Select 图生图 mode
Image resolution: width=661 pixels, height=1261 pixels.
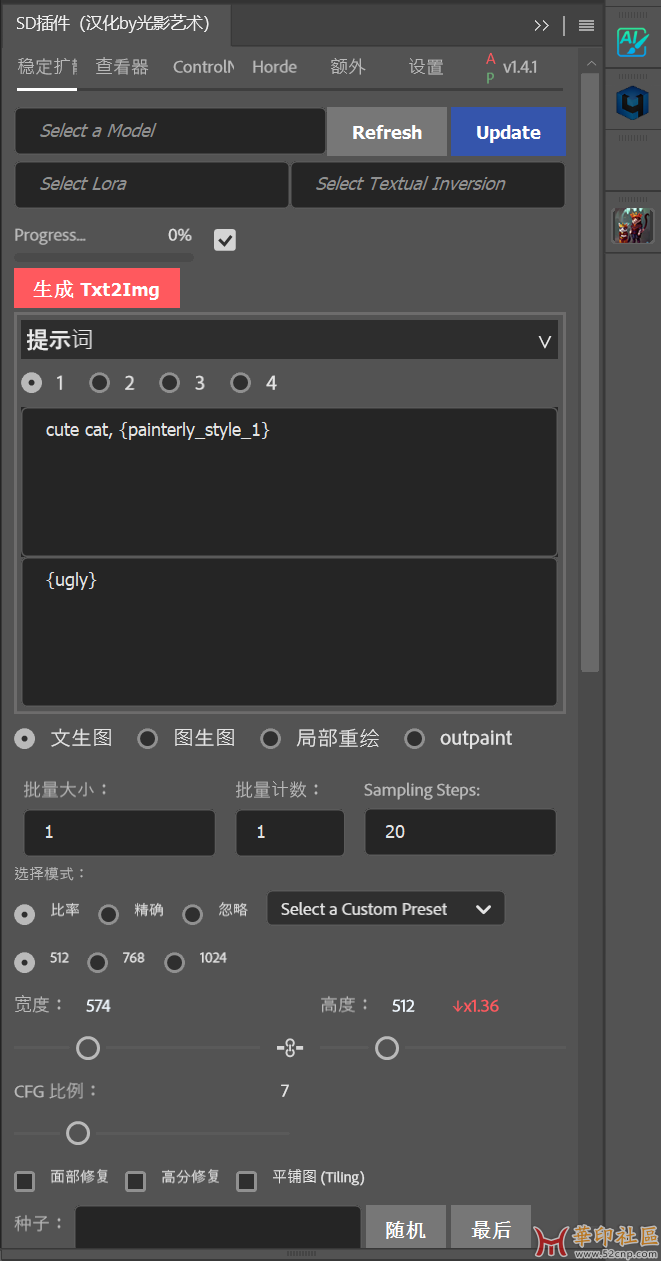(x=148, y=739)
